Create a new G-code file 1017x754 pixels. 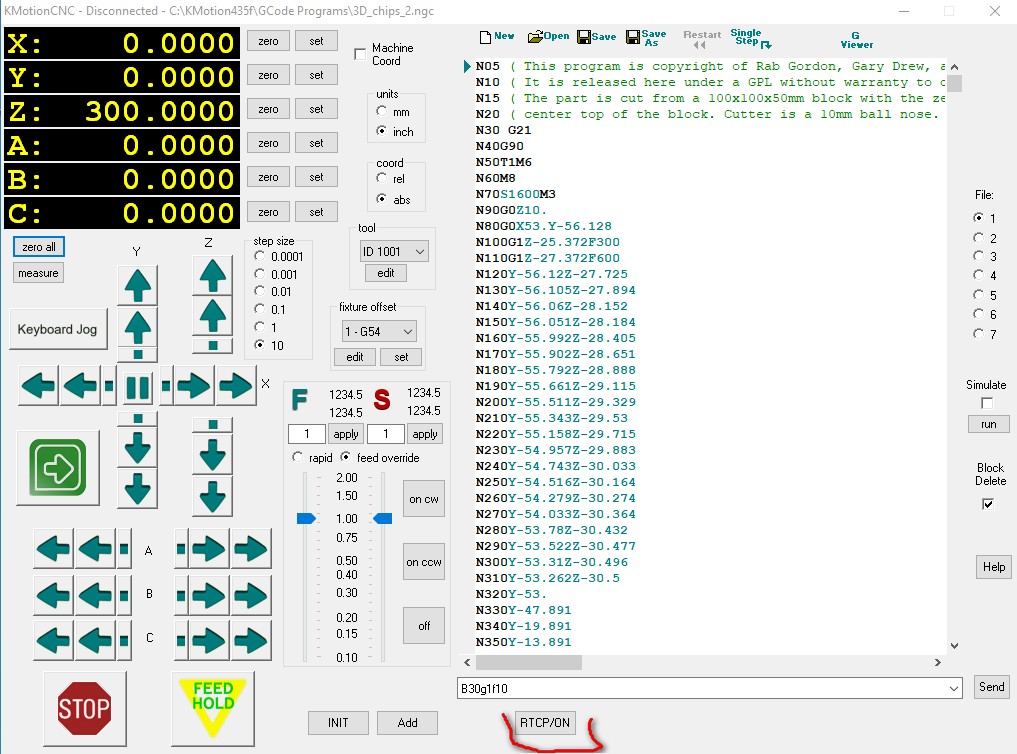pos(497,37)
